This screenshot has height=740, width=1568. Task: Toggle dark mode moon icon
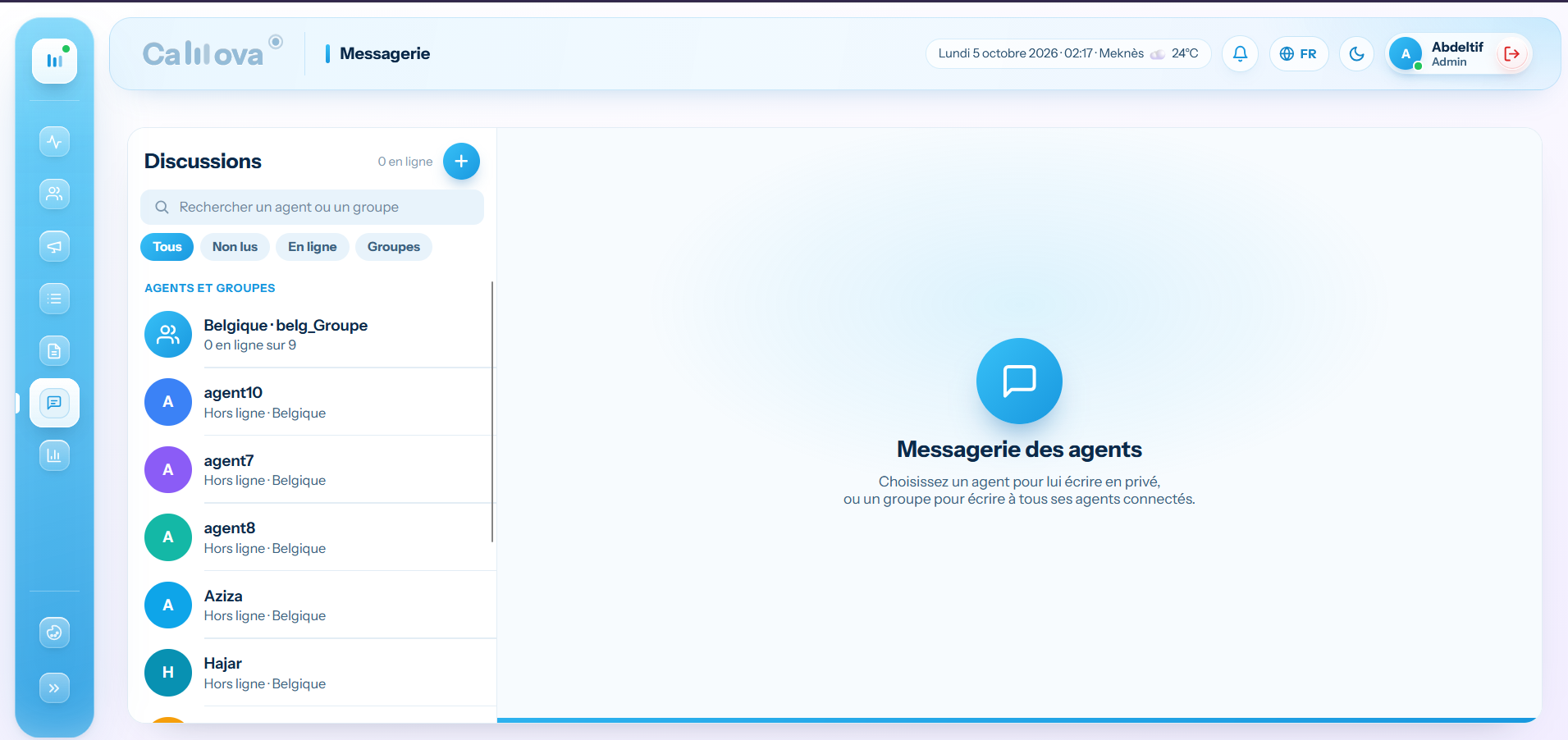coord(1356,54)
